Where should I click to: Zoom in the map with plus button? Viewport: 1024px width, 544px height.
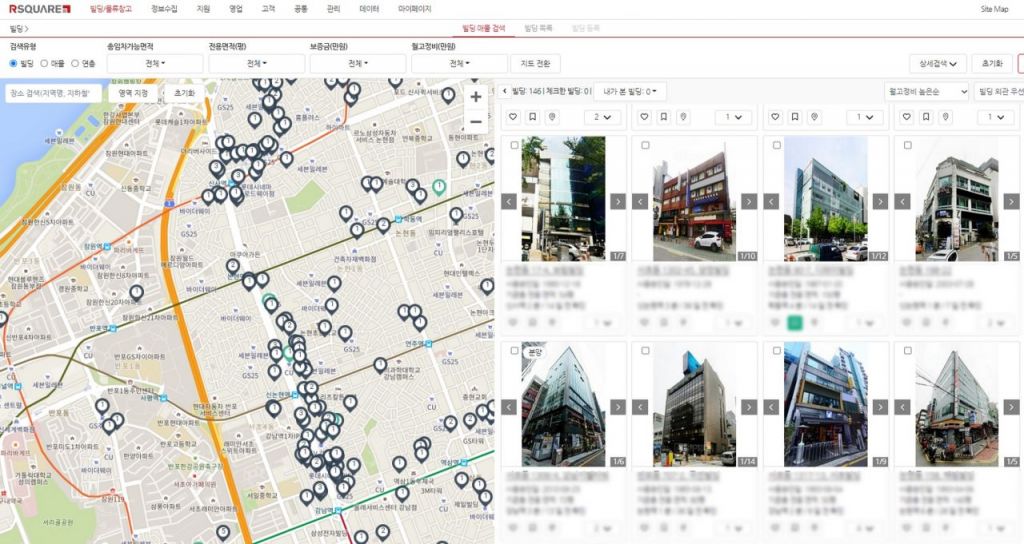click(476, 97)
